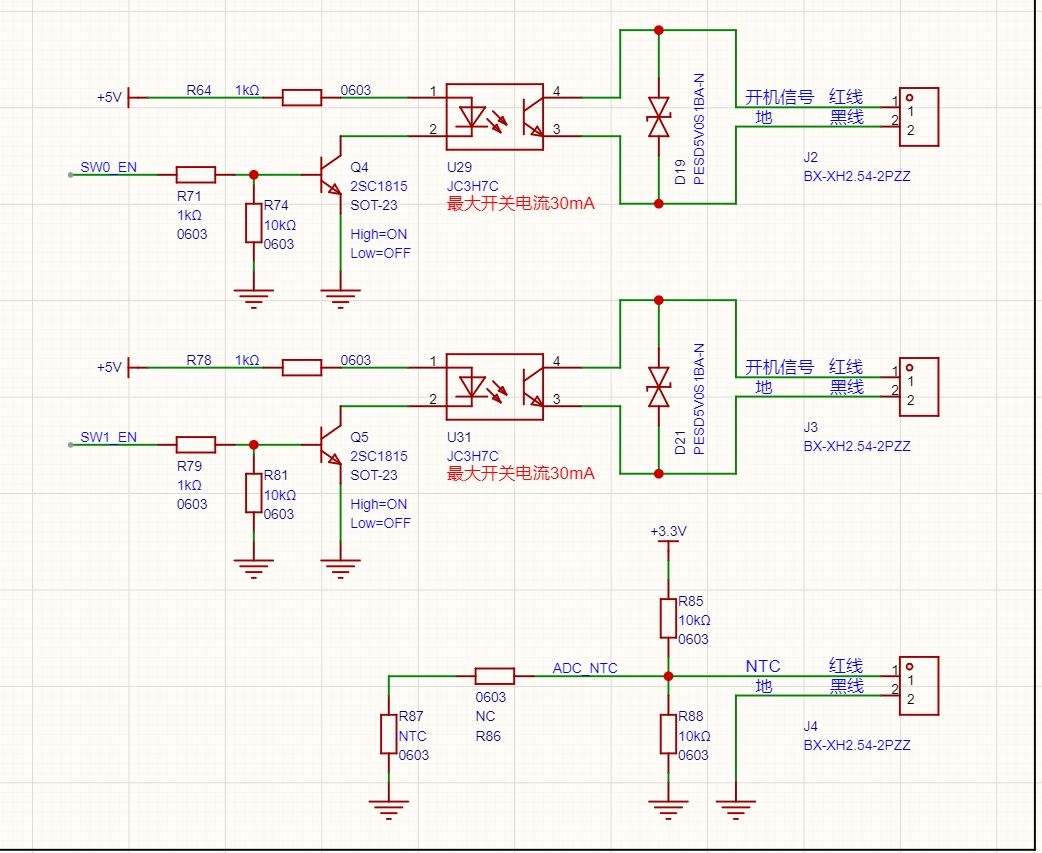
Task: Click the SW0_EN net label
Action: (x=108, y=167)
